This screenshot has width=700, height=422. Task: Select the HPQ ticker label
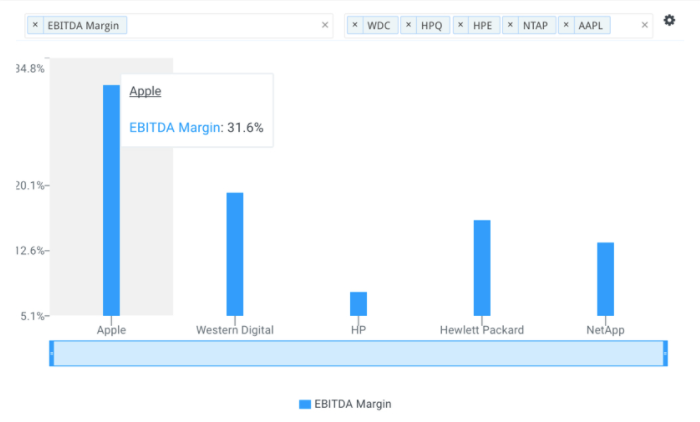431,25
